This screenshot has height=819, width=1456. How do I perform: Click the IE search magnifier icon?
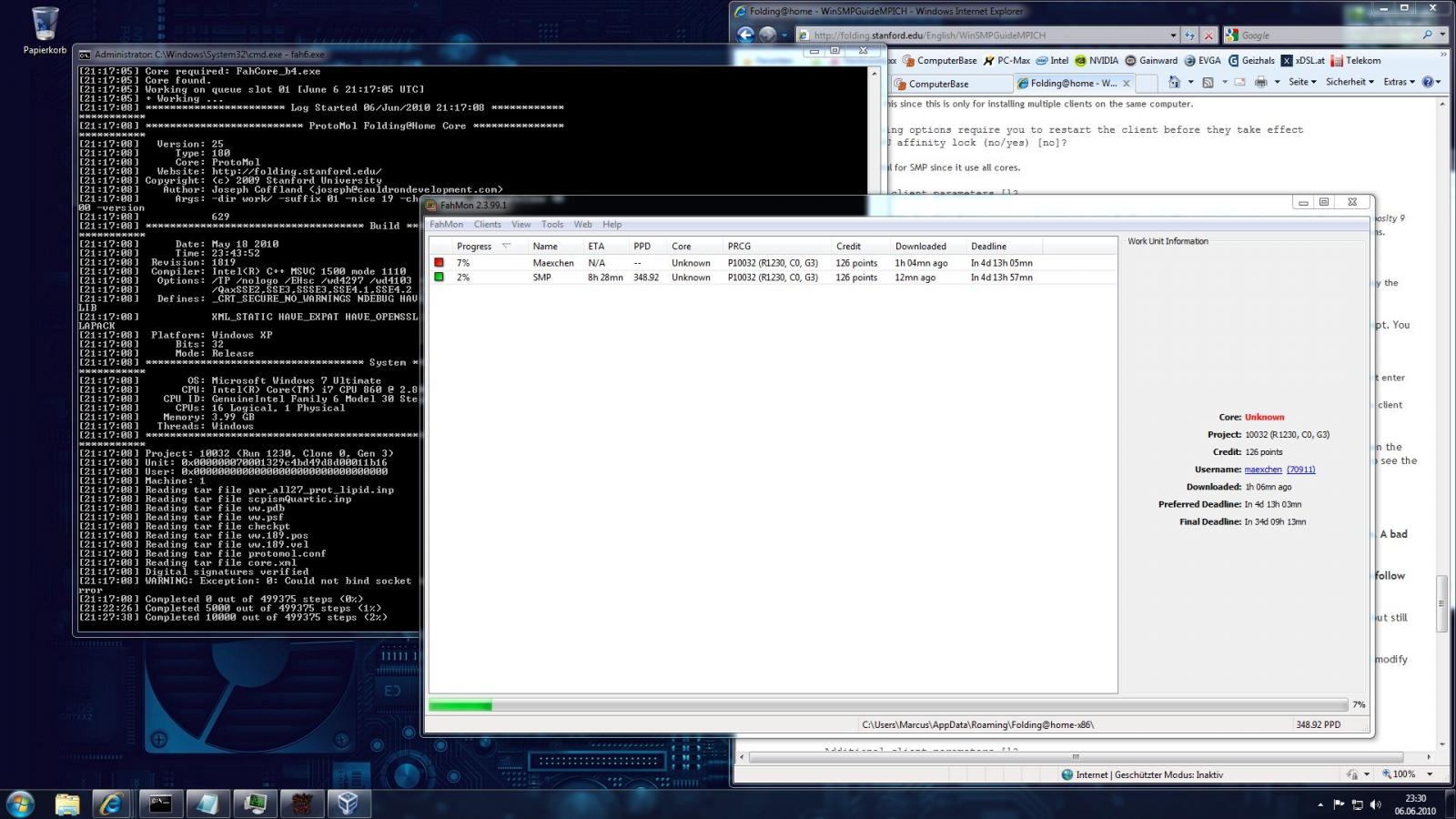coord(1427,35)
